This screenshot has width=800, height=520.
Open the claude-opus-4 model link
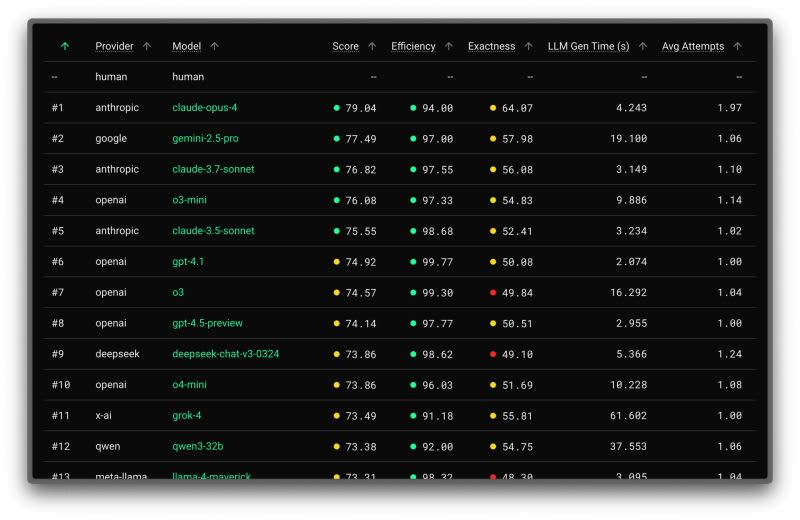coord(205,108)
